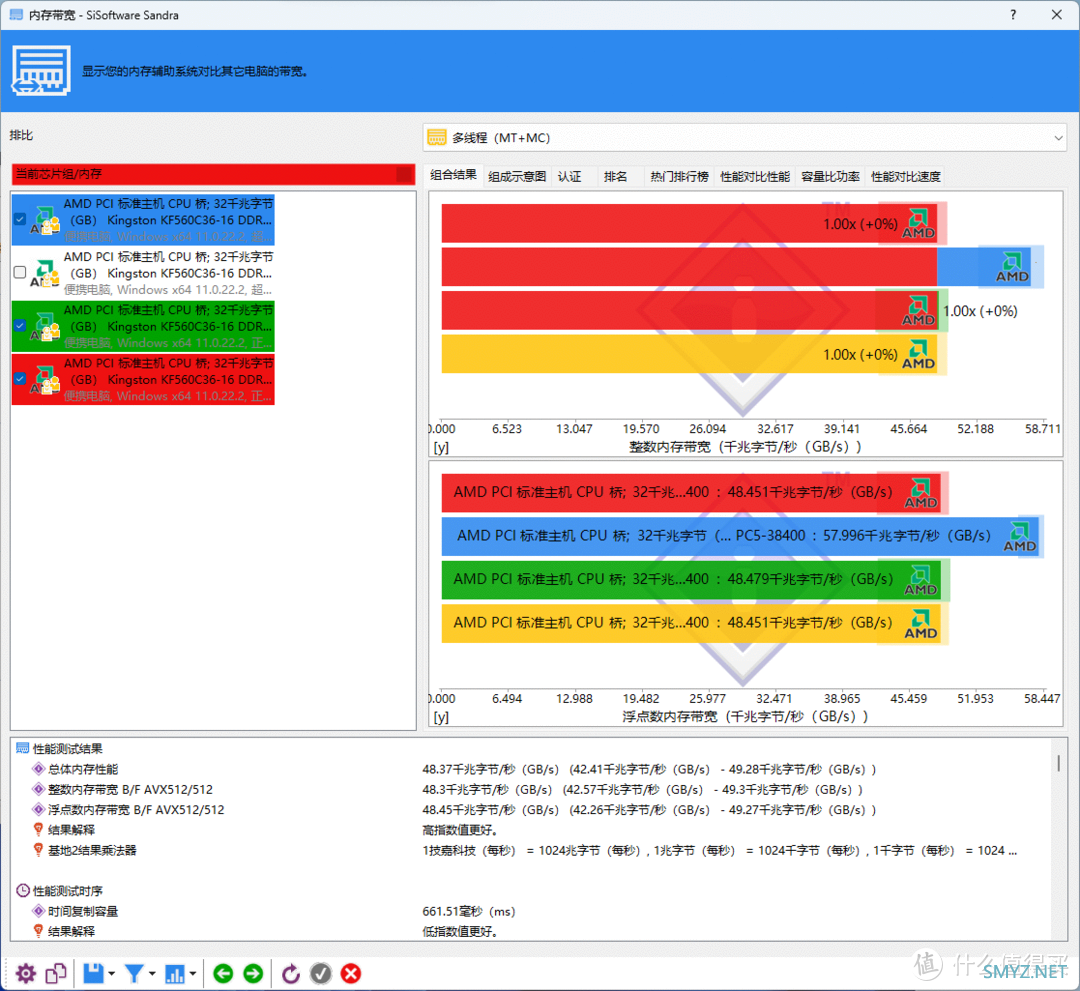Click blue float bar showing 57.996 GB/s
This screenshot has width=1080, height=991.
[741, 536]
